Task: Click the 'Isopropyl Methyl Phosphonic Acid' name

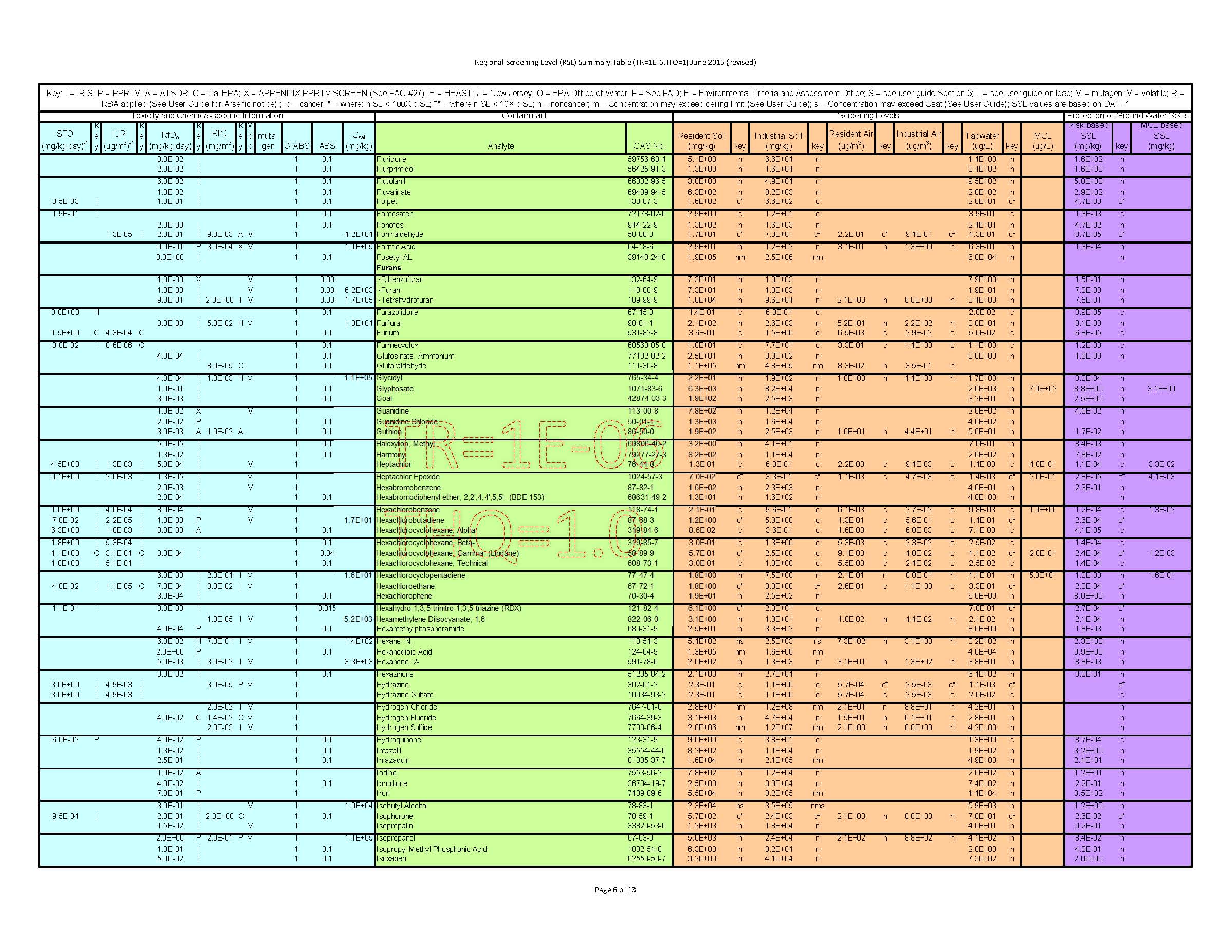Action: (432, 849)
